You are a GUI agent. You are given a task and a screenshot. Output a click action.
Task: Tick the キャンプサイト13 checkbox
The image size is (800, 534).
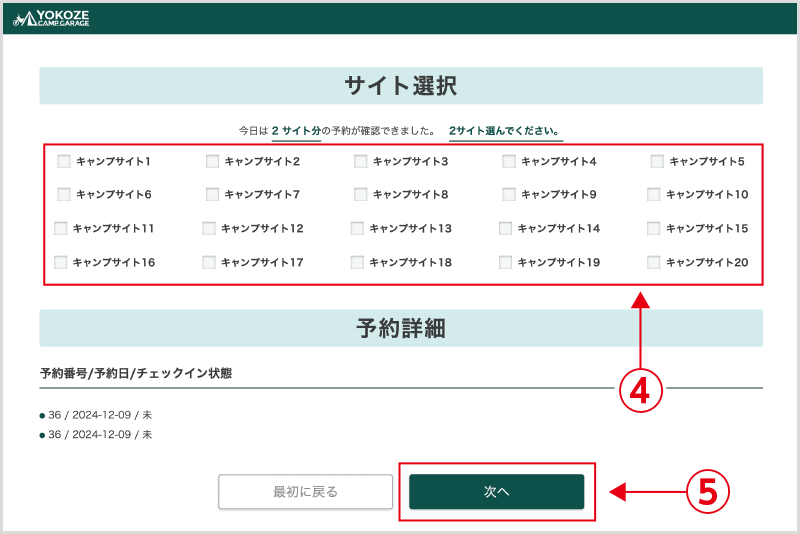coord(357,229)
